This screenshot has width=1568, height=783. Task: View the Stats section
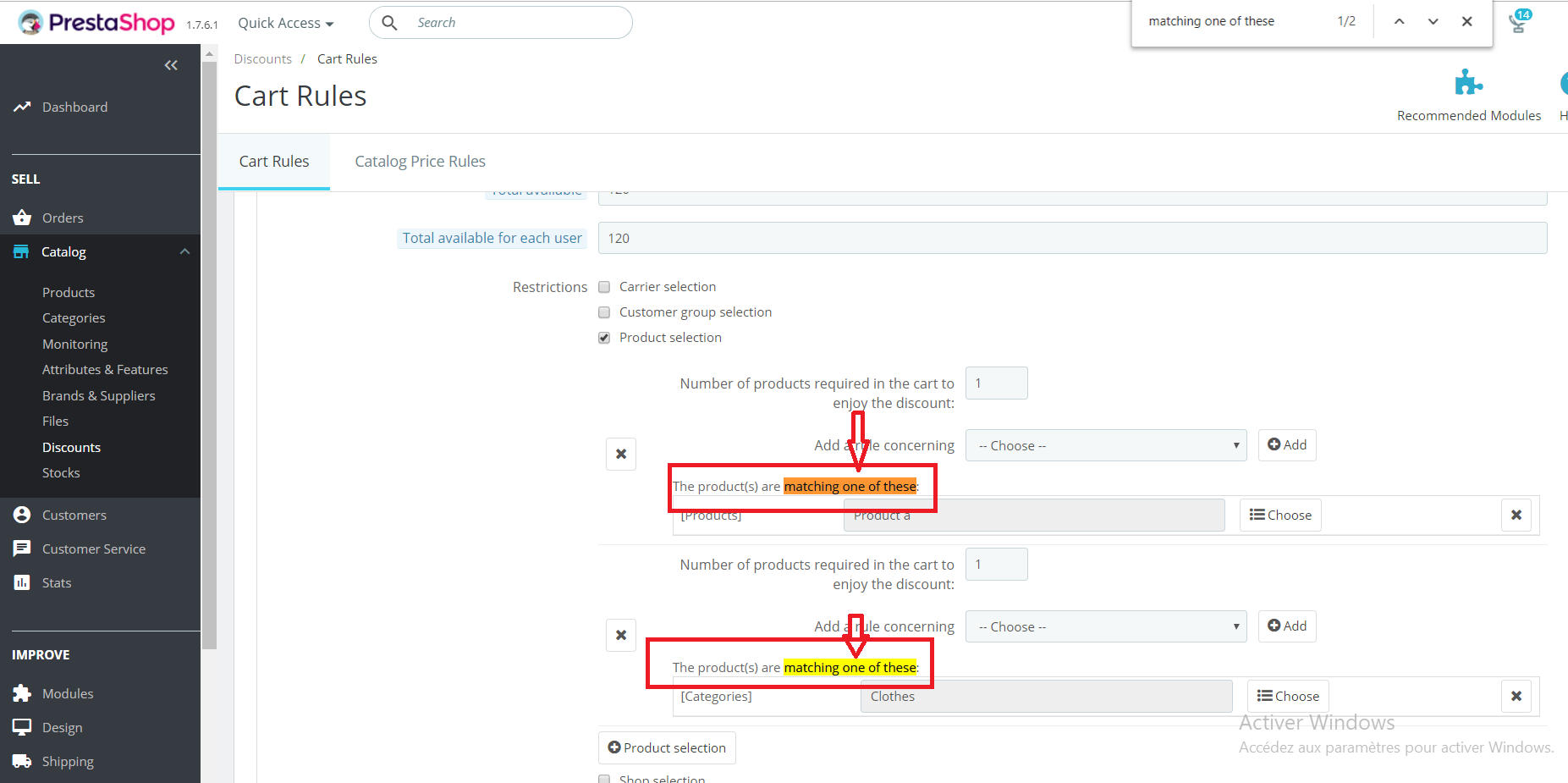[57, 582]
